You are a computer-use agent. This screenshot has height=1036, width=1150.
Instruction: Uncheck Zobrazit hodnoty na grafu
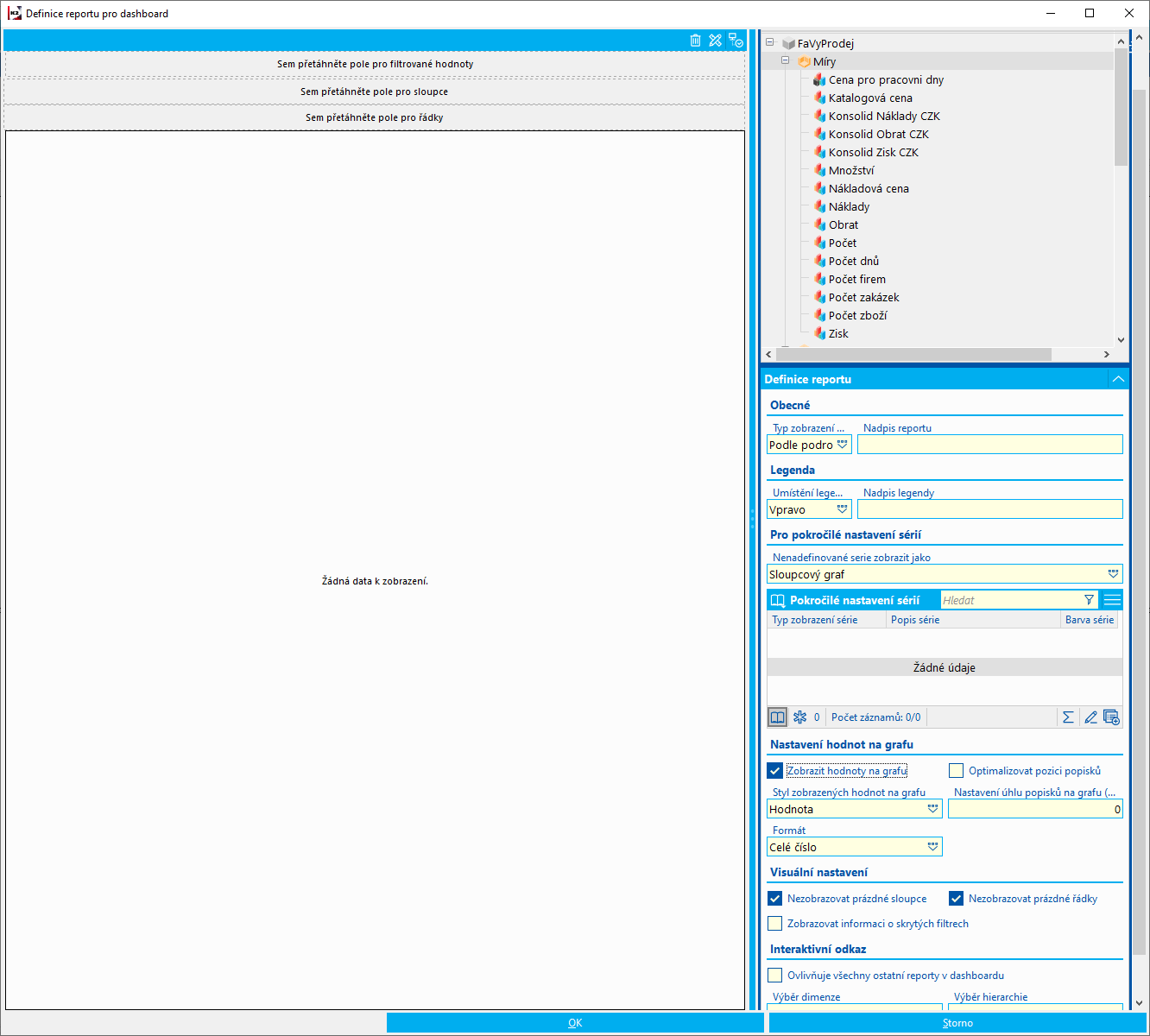click(775, 771)
